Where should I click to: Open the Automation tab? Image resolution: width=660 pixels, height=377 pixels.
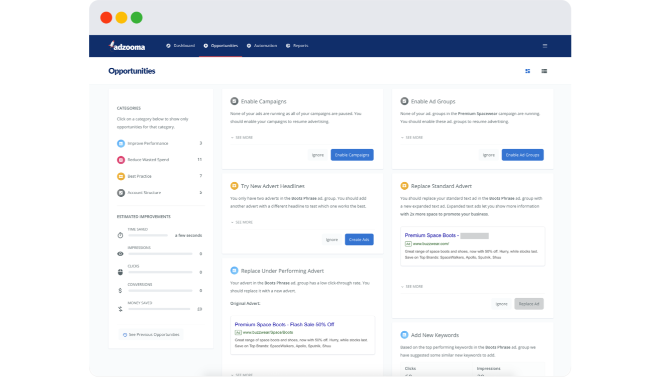(262, 46)
